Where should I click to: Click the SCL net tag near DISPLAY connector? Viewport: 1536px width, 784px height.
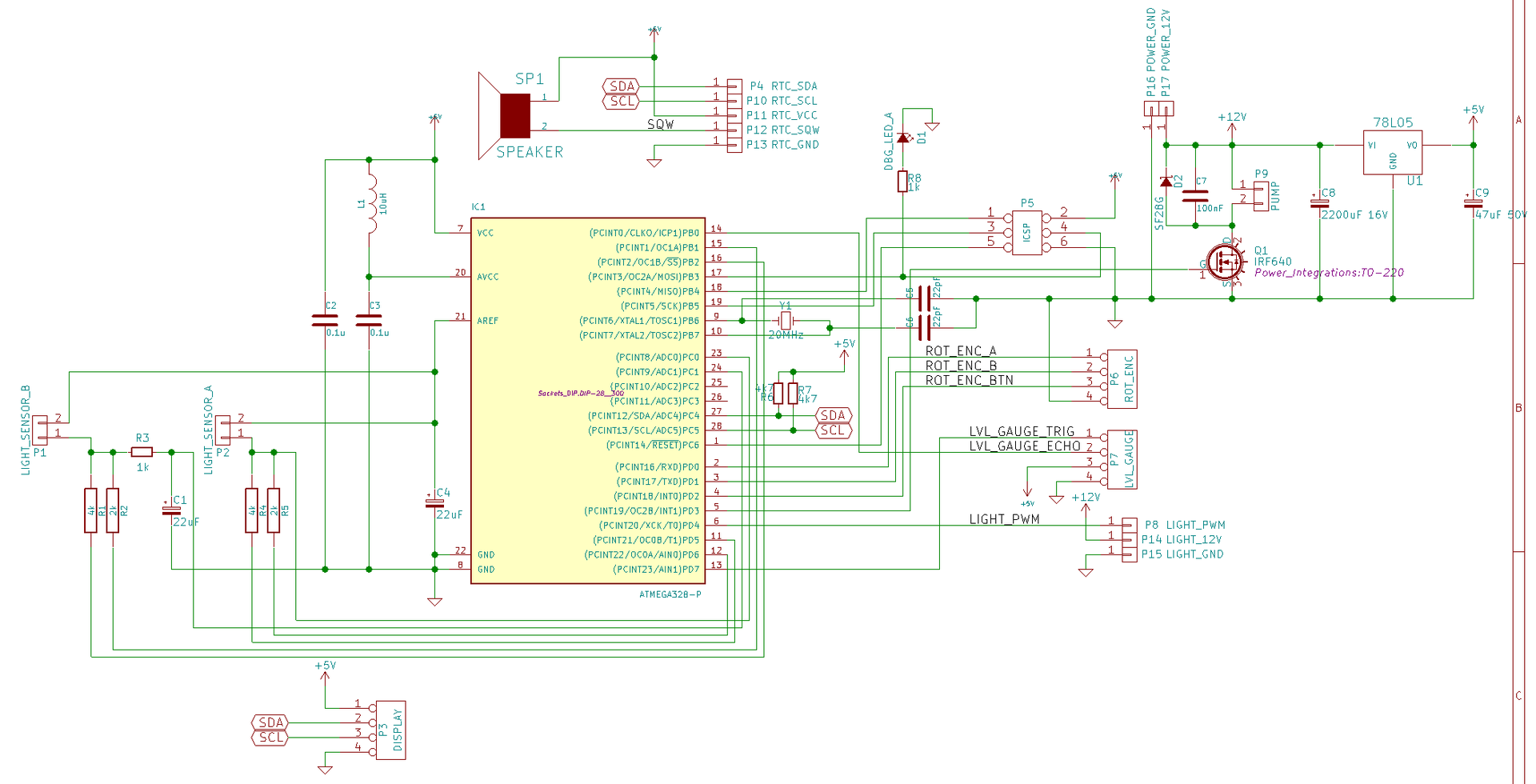point(270,737)
